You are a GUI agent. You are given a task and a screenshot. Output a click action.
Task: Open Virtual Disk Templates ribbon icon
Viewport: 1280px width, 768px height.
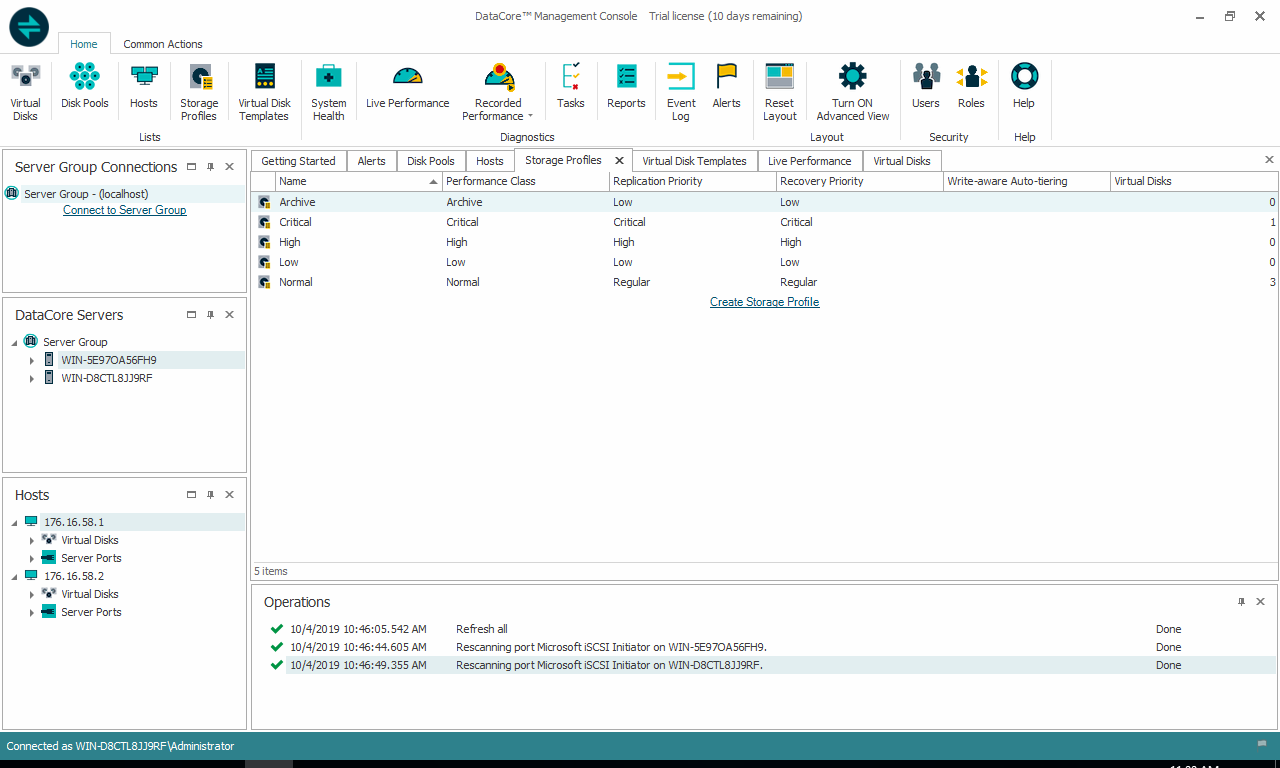click(264, 92)
